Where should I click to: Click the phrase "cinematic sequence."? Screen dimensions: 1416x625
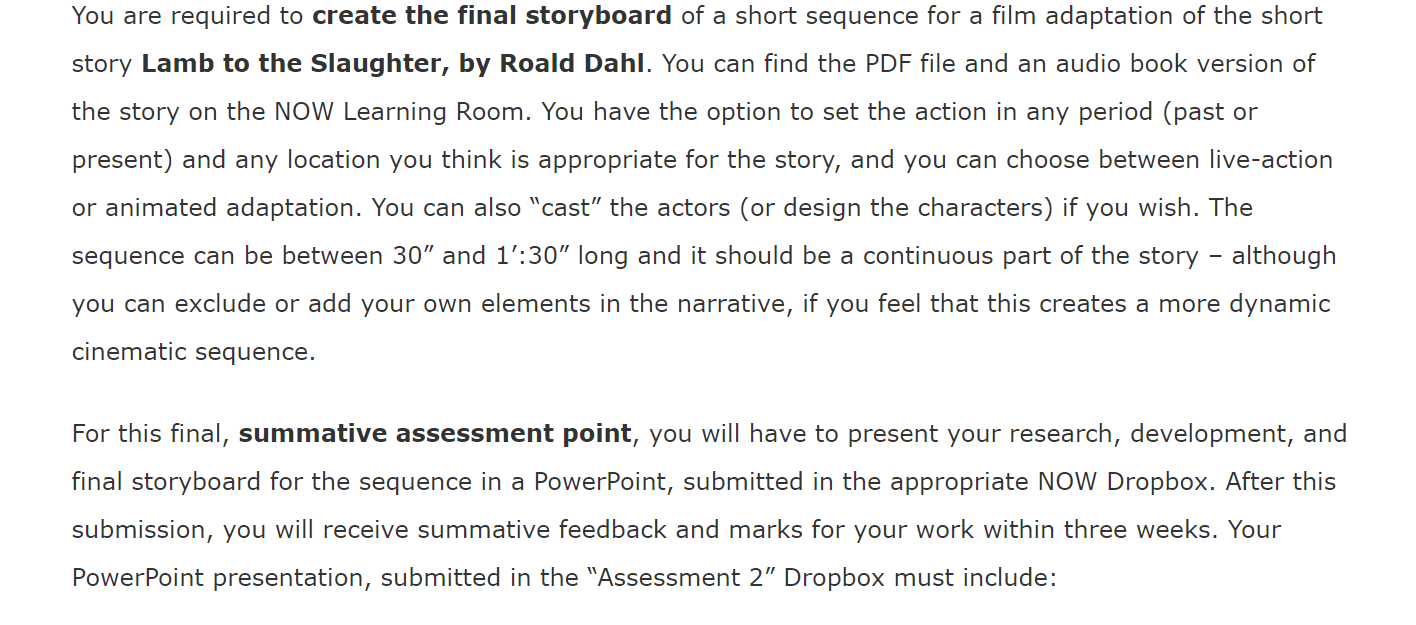click(x=193, y=352)
